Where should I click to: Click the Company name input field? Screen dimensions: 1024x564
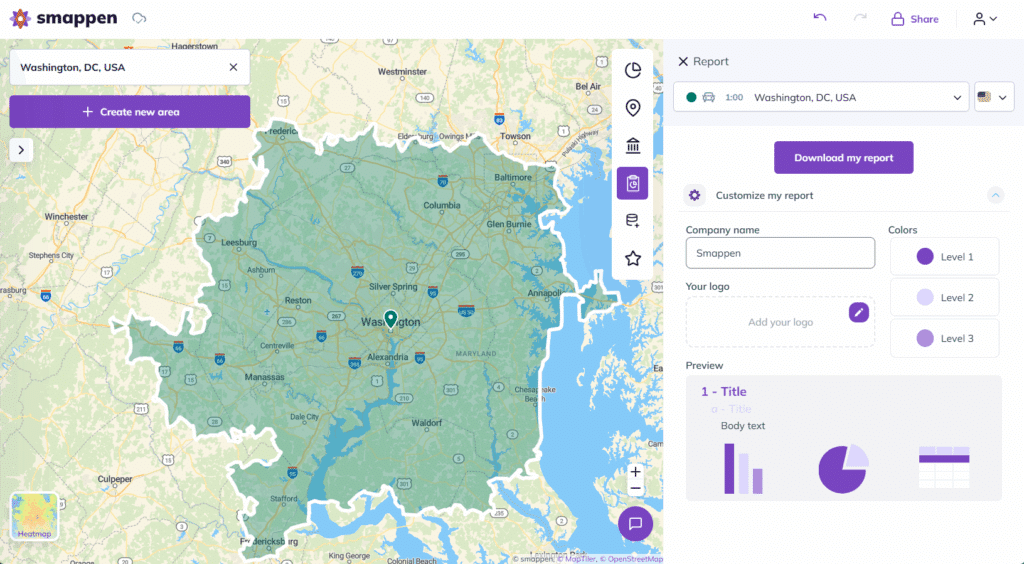780,254
